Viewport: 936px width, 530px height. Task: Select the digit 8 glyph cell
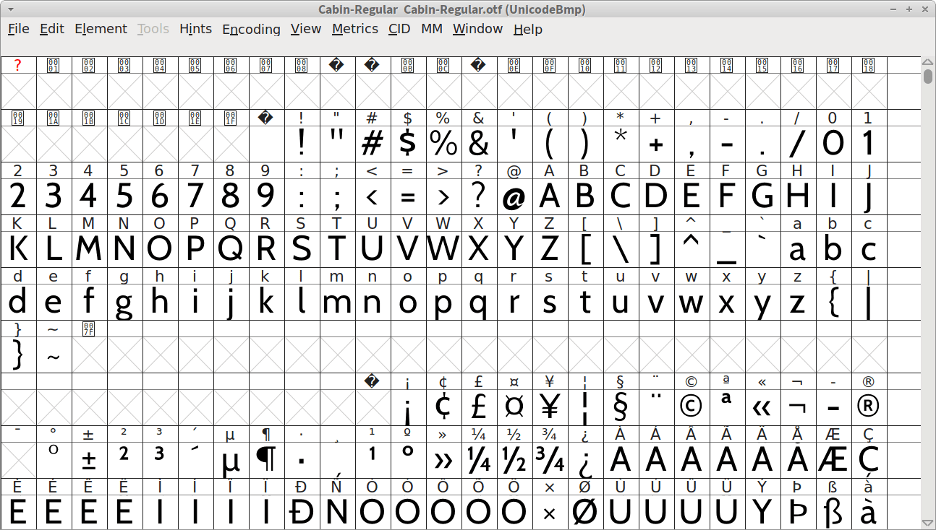click(x=230, y=196)
